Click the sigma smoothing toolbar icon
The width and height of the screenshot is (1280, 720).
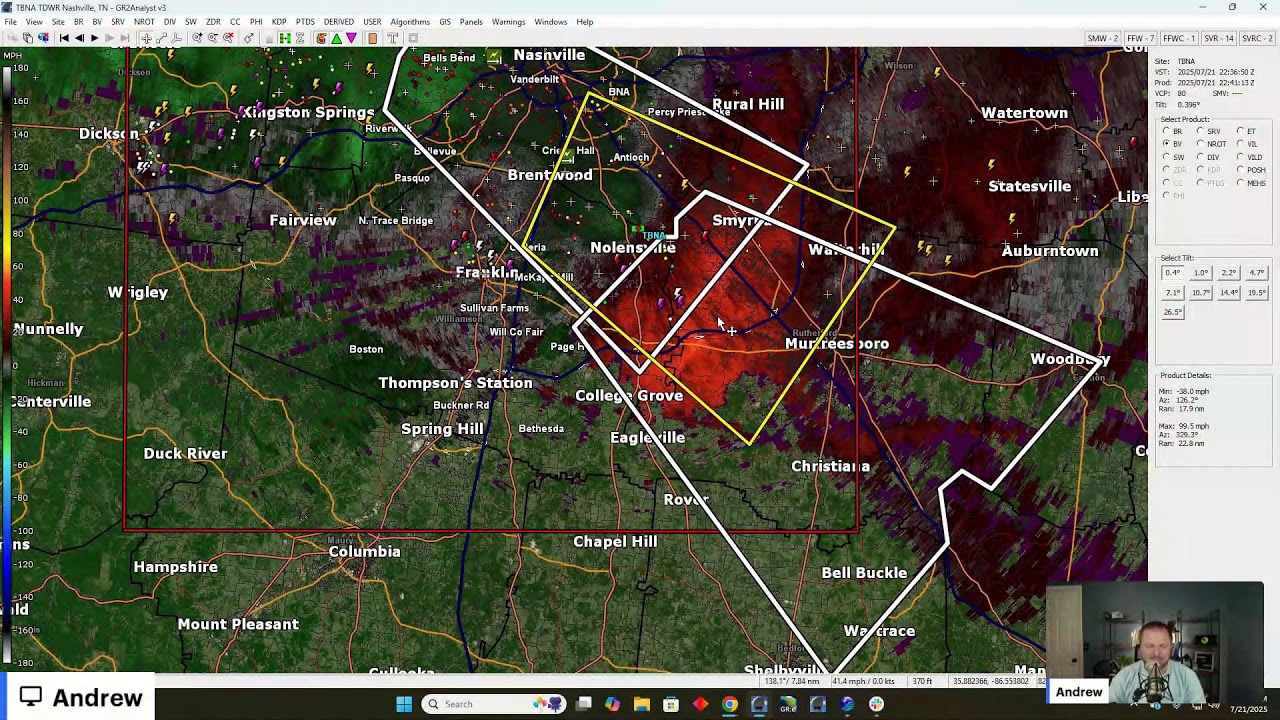300,38
